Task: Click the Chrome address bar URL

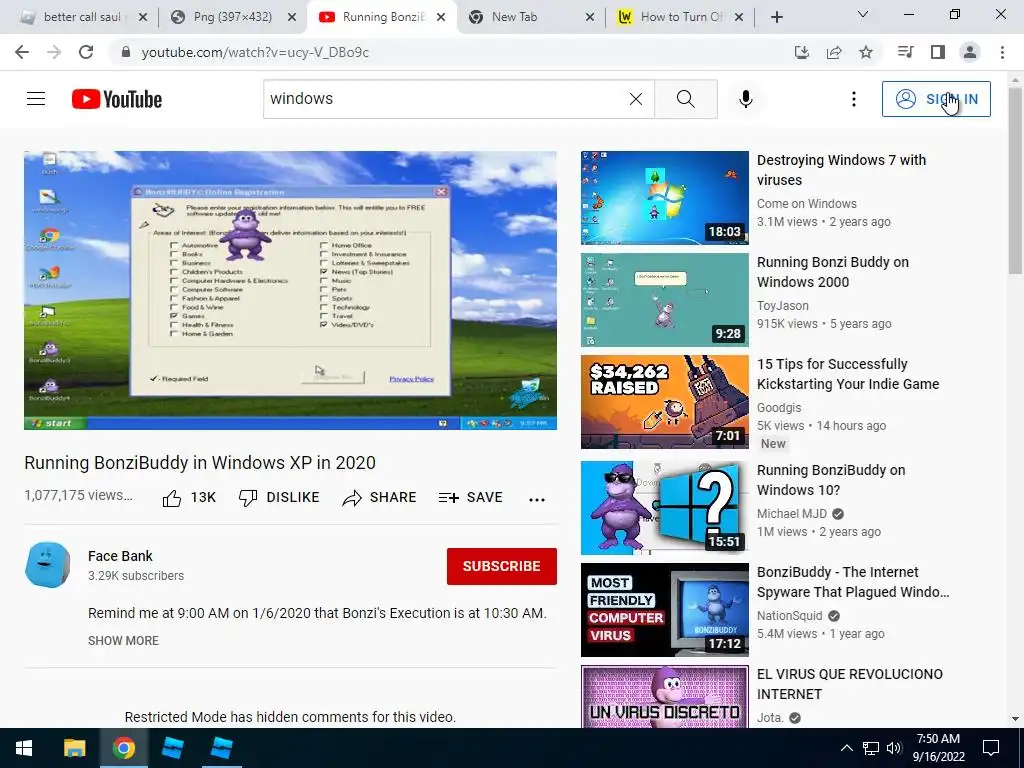Action: pos(255,52)
